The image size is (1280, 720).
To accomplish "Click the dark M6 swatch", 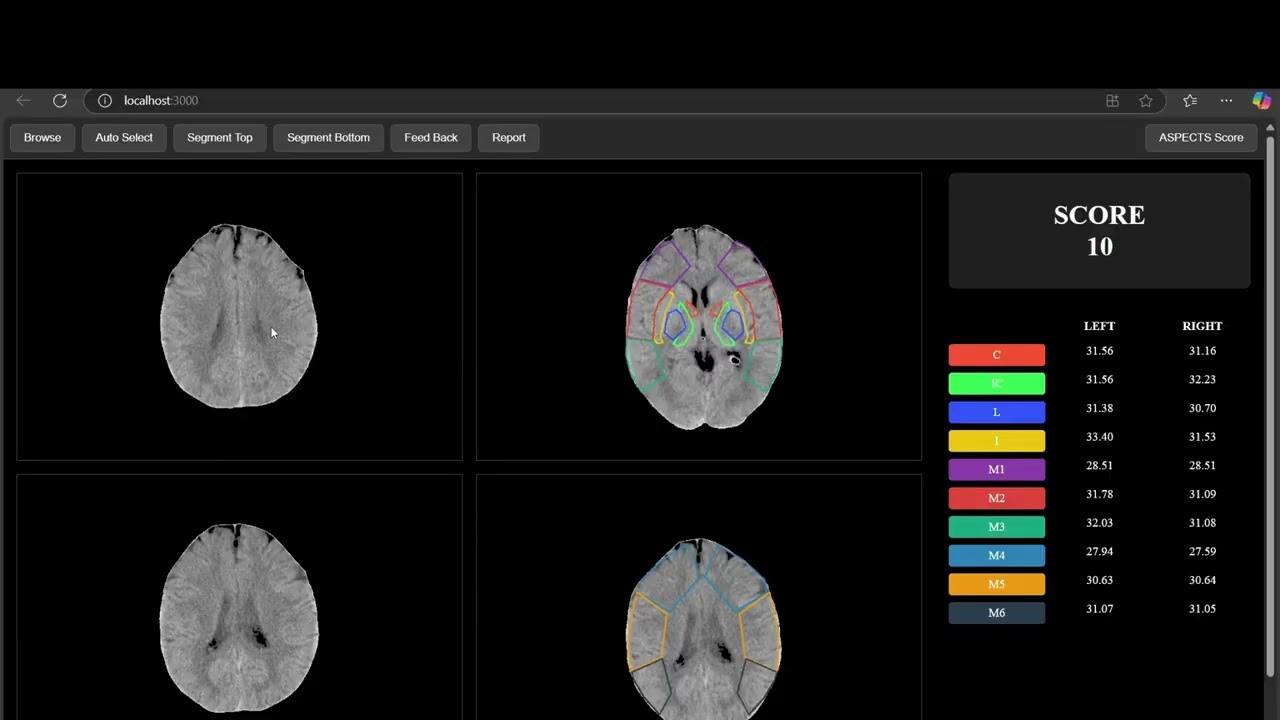I will point(997,613).
